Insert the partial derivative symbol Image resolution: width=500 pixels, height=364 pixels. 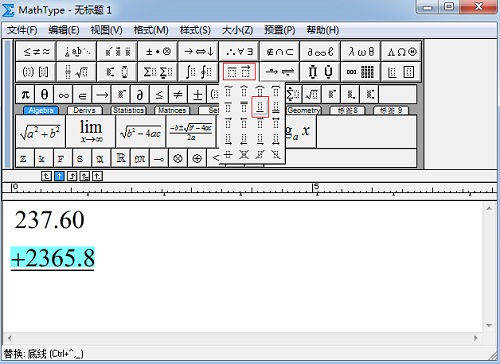[x=140, y=95]
